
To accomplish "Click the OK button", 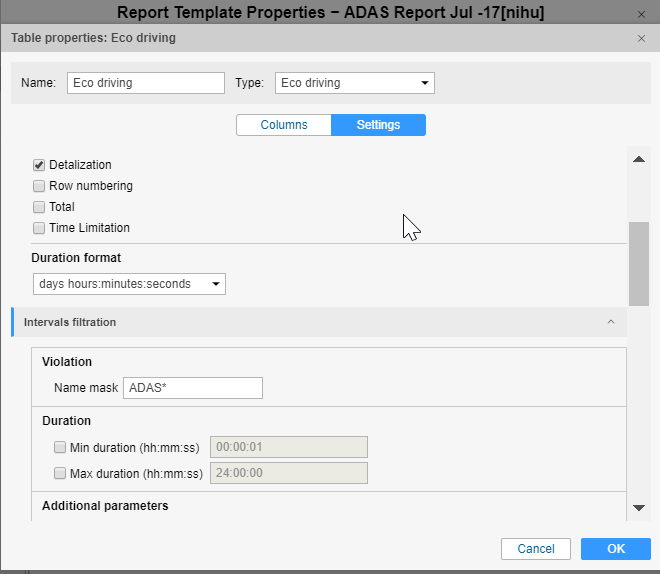I will click(615, 549).
